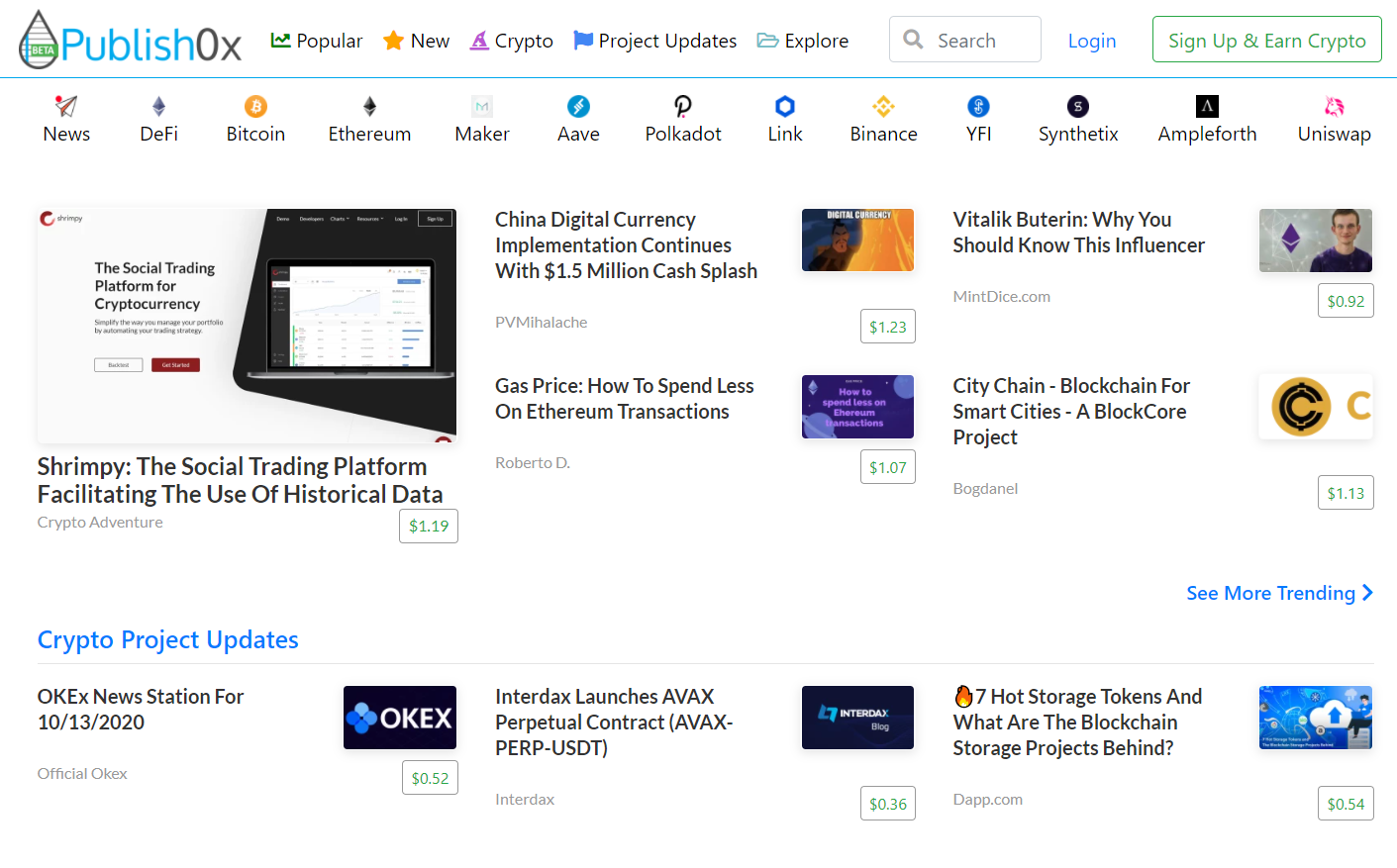Open the Ampleforth category icon
The width and height of the screenshot is (1397, 868).
click(1207, 107)
